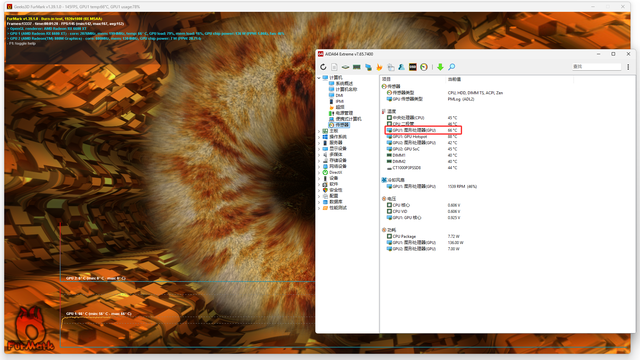This screenshot has width=640, height=360.
Task: Select 数据库 in the AIDA64 tree
Action: pyautogui.click(x=336, y=202)
